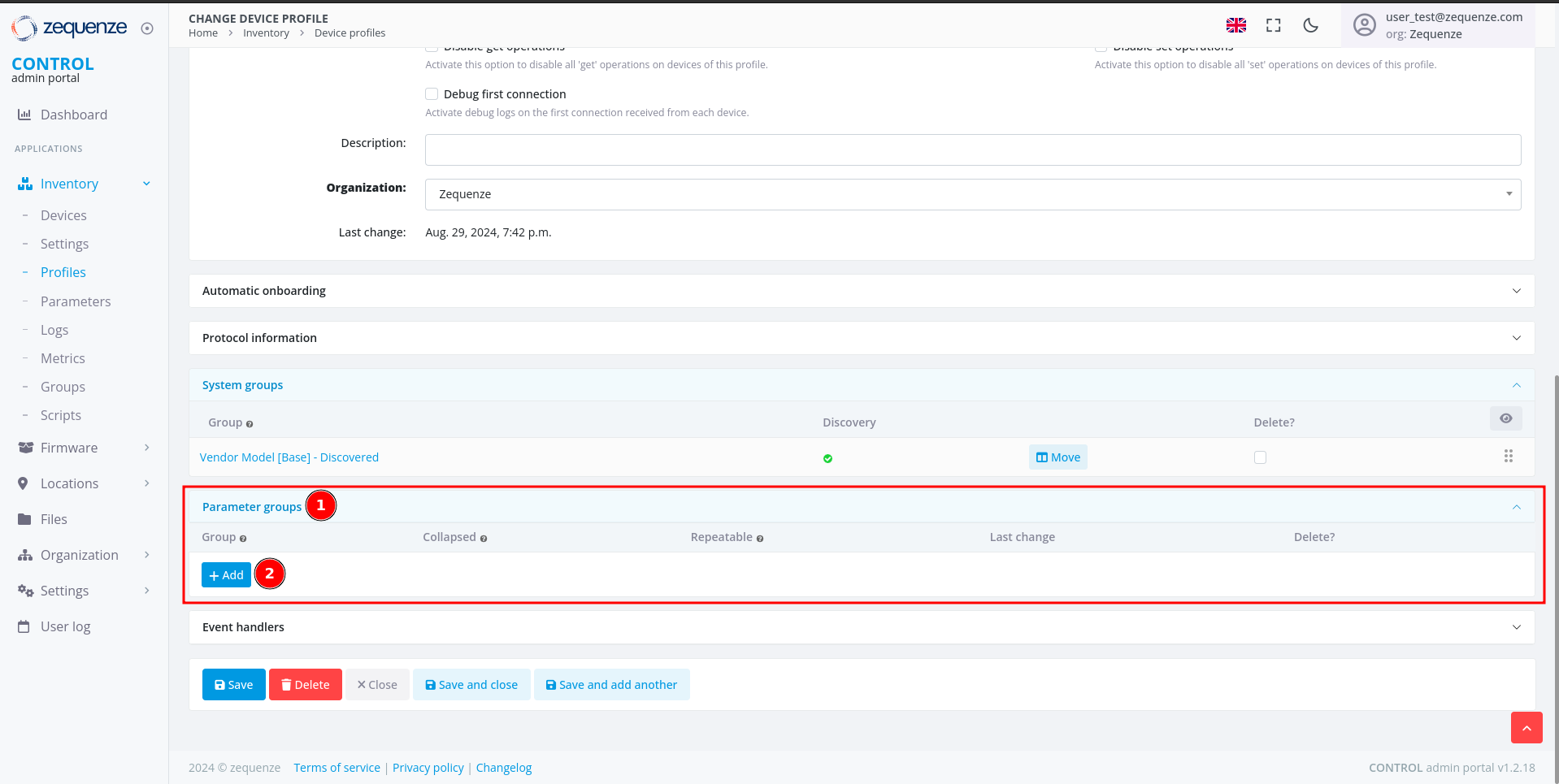
Task: Toggle the eye visibility button in System groups
Action: pos(1505,418)
